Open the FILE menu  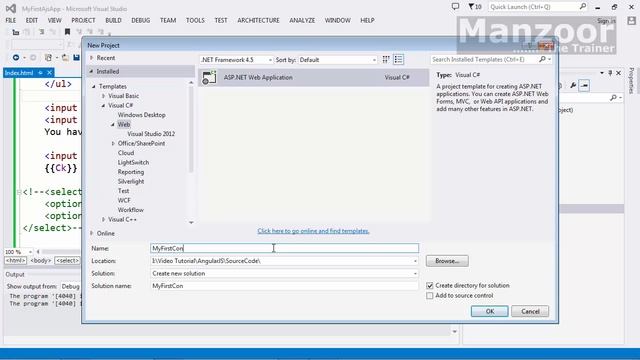(x=11, y=20)
